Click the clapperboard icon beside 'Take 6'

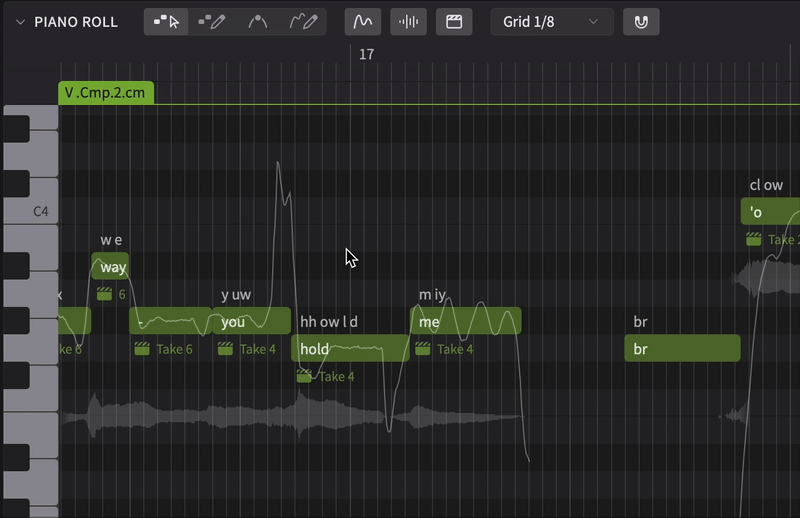(142, 349)
